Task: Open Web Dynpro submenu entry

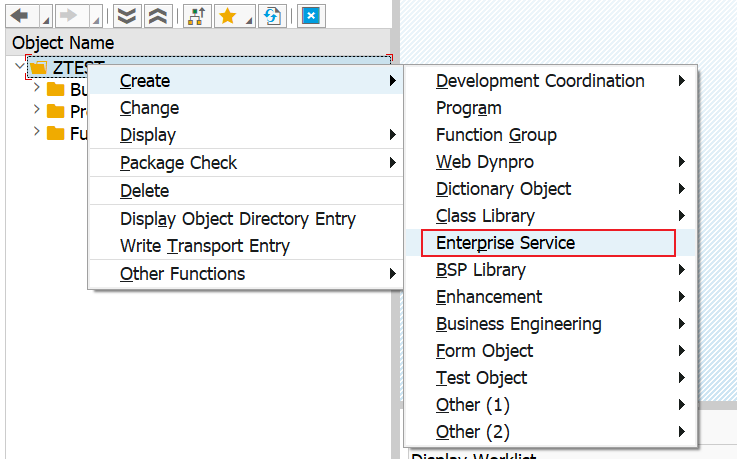Action: click(550, 162)
